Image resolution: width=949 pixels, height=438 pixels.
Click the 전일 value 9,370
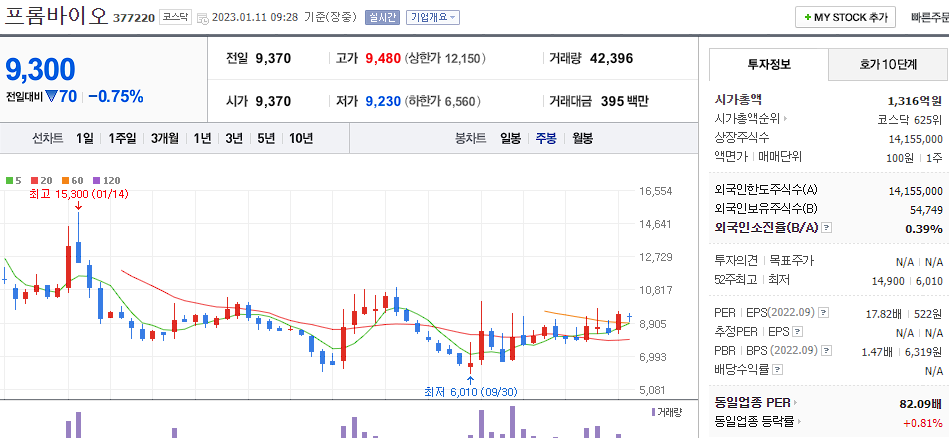click(273, 59)
